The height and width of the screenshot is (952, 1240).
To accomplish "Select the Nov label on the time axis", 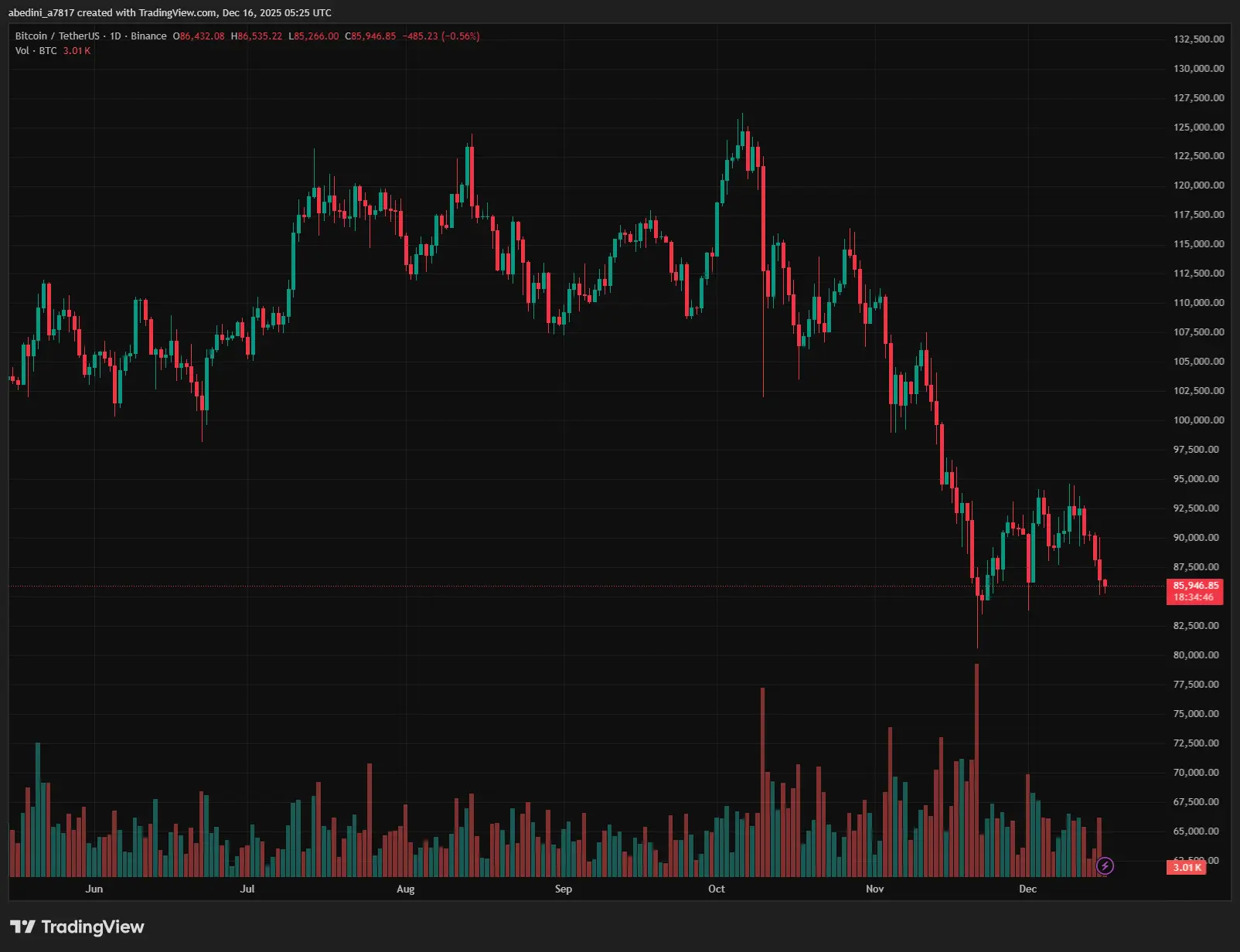I will 874,889.
